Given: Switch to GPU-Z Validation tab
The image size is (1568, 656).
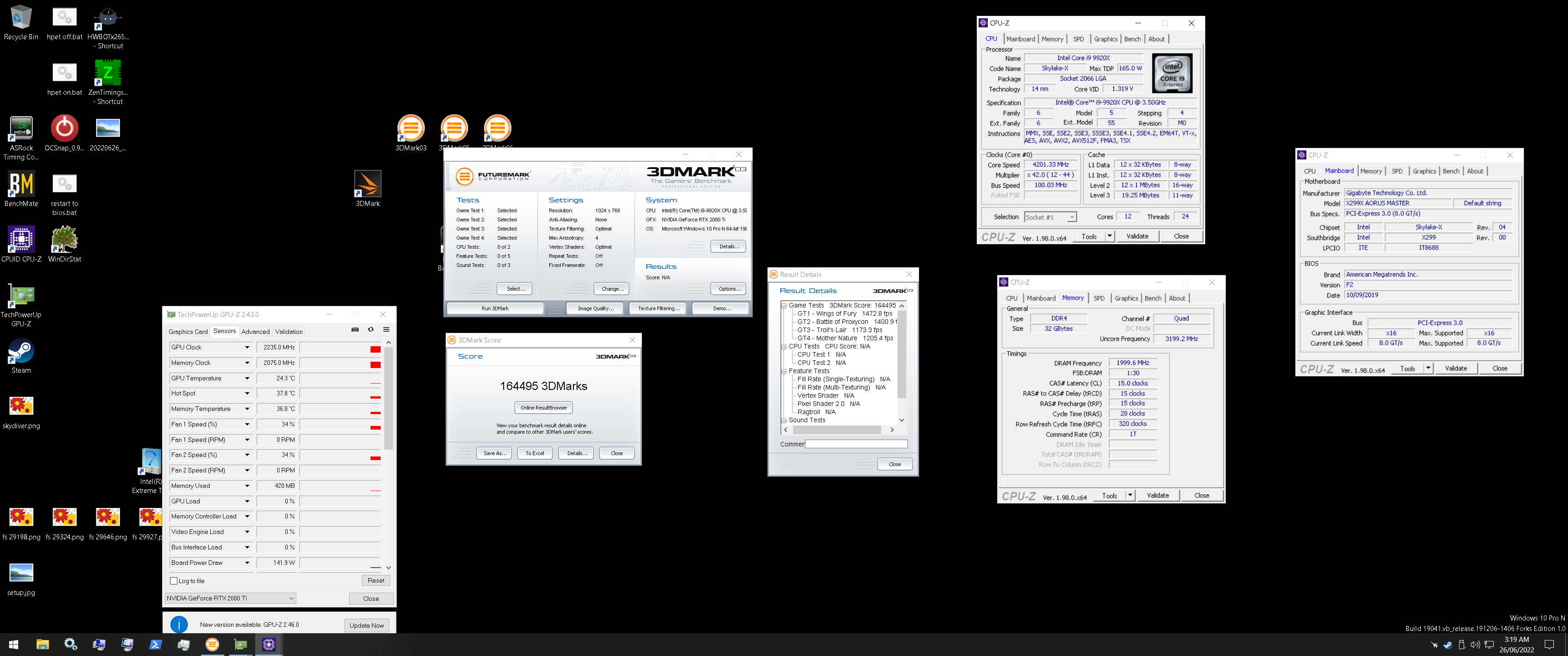Looking at the screenshot, I should pos(289,332).
